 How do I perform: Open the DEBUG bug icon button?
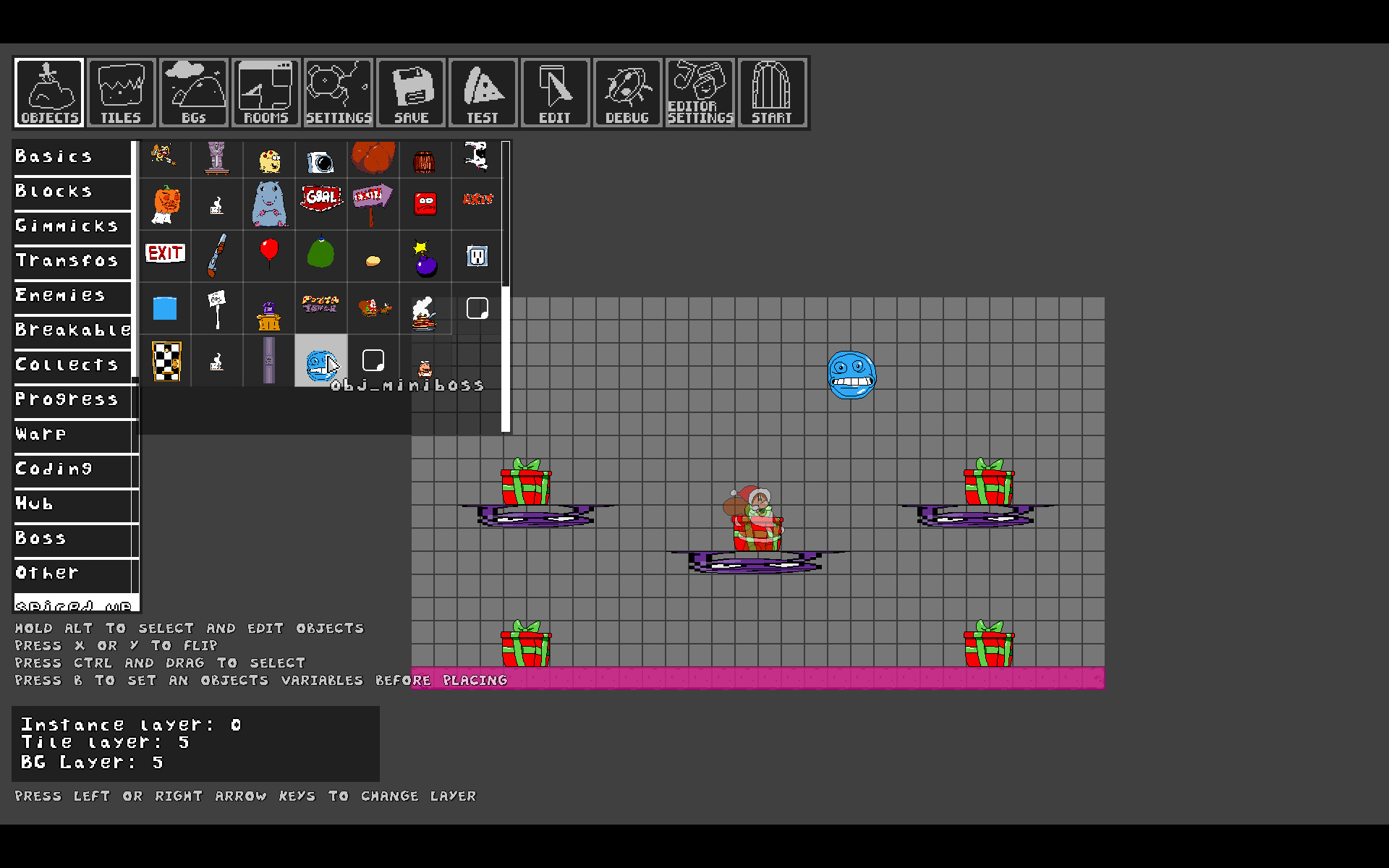[627, 93]
